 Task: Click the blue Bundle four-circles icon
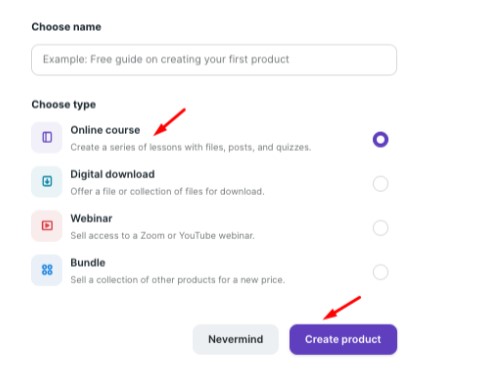(x=47, y=270)
